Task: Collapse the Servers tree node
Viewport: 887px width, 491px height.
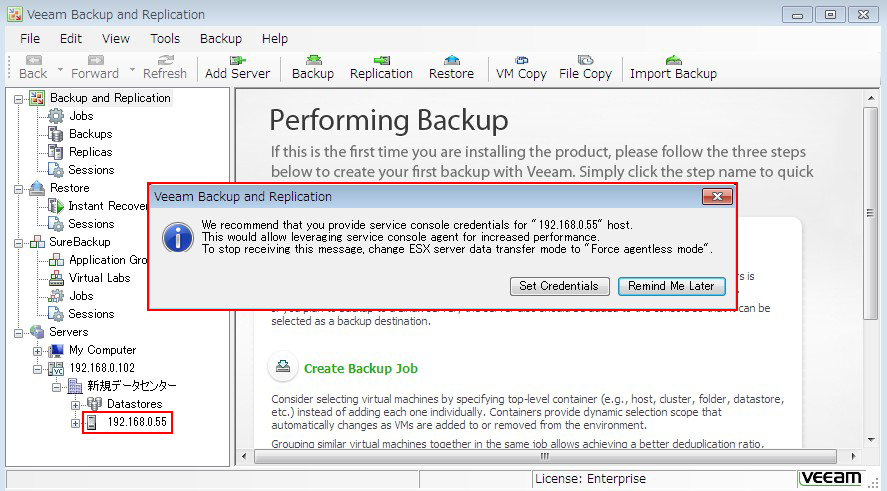Action: 19,333
